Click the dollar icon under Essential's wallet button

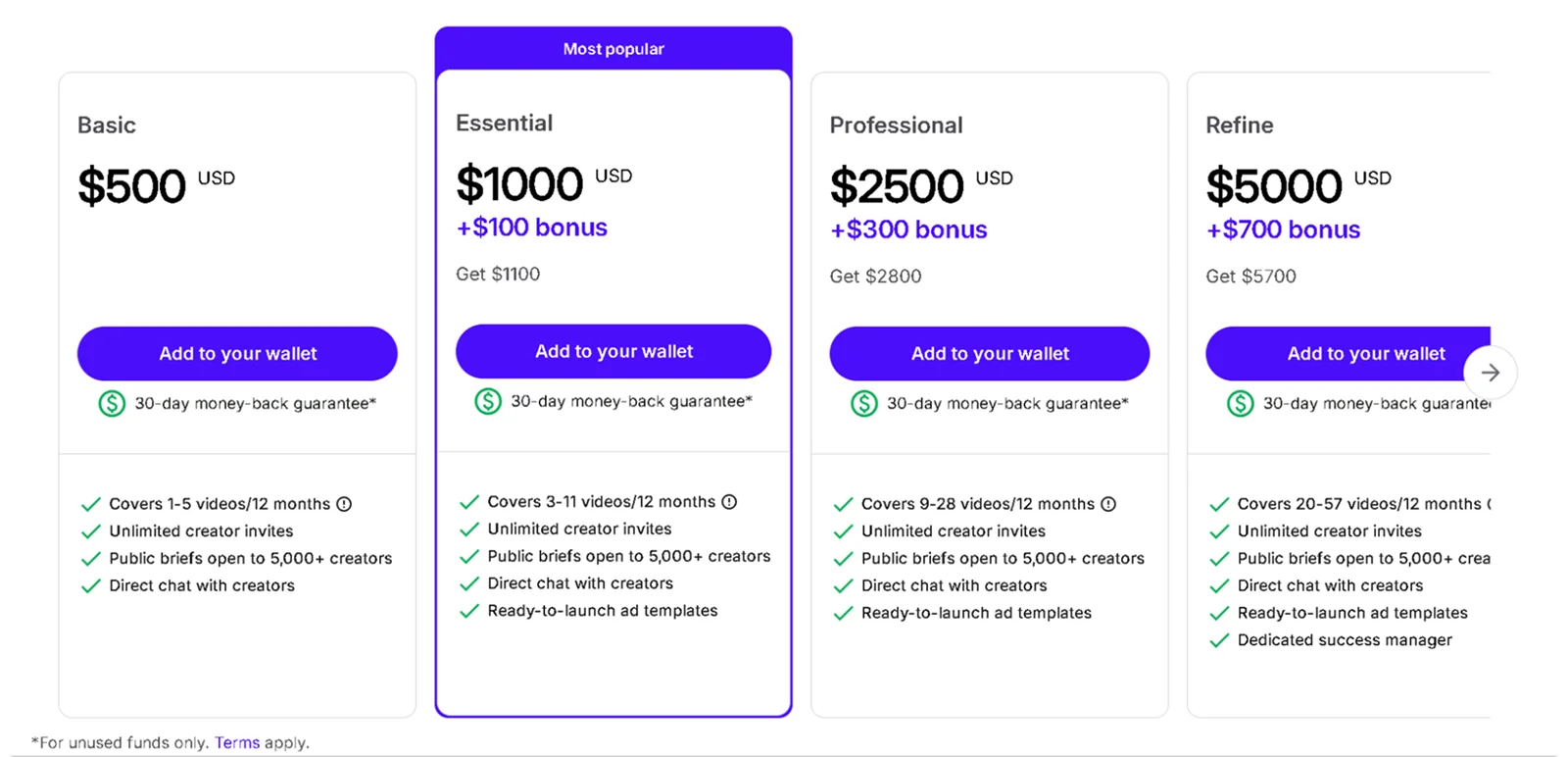point(487,400)
